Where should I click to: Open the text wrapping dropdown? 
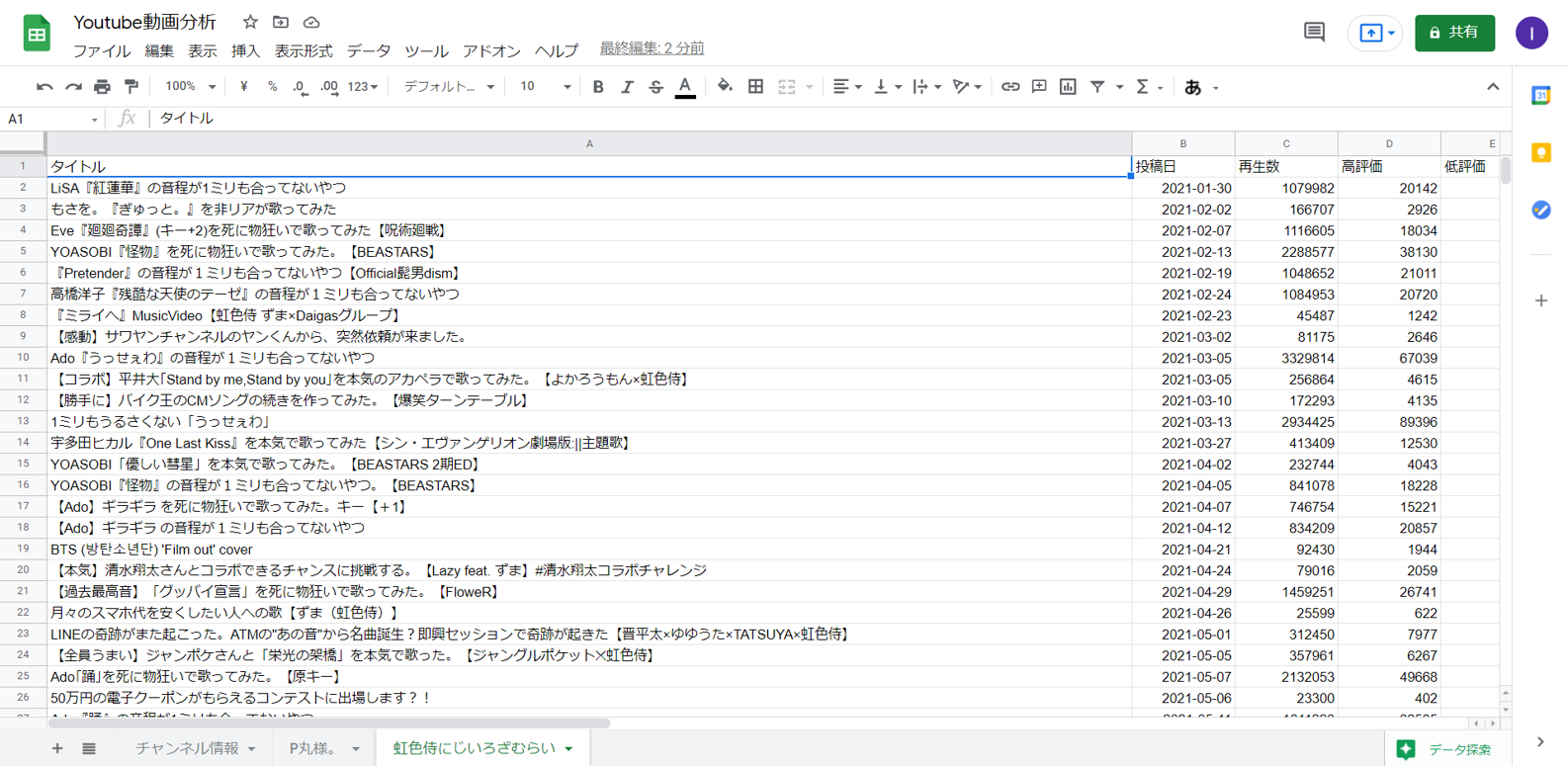(x=927, y=87)
